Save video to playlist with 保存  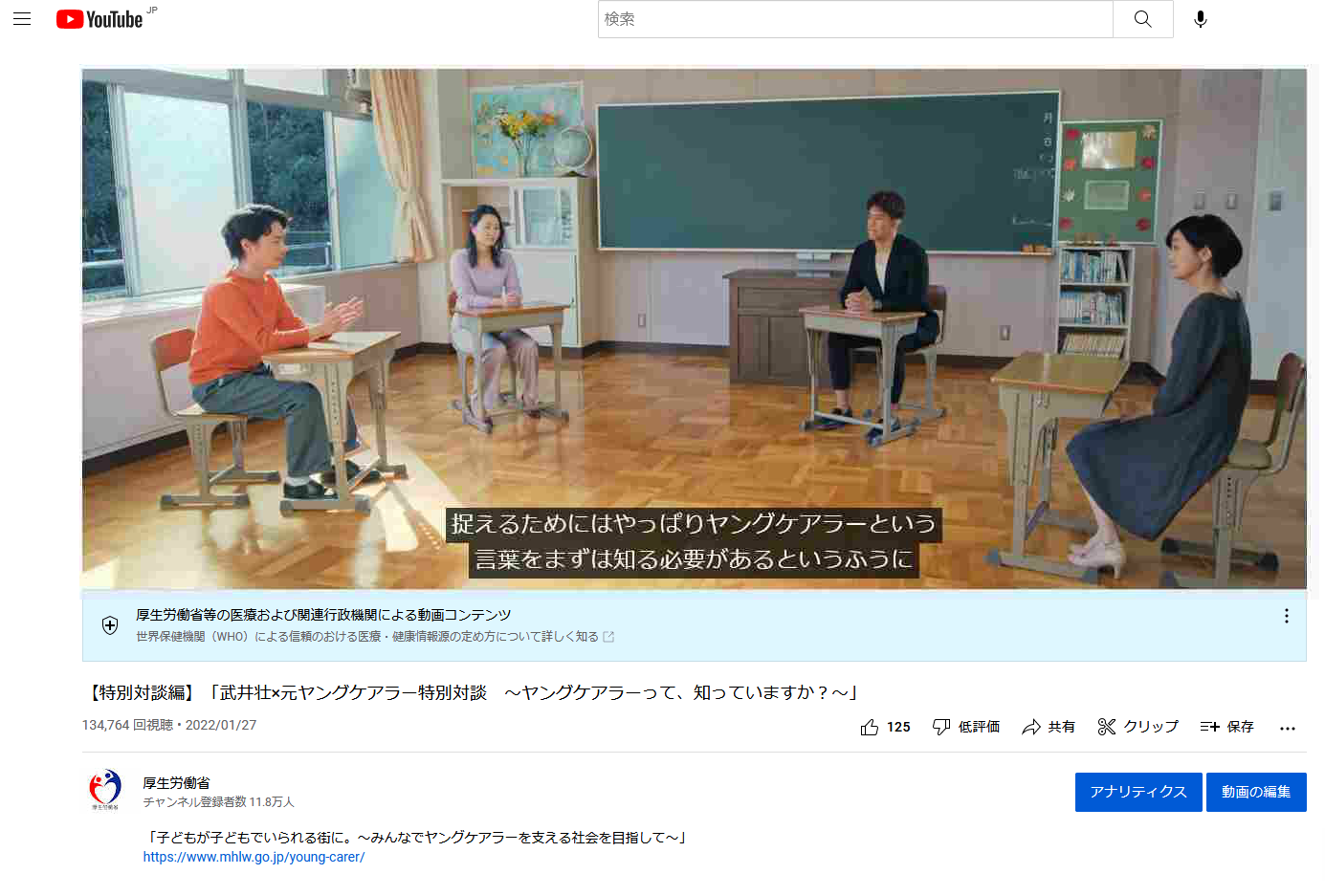coord(1226,728)
